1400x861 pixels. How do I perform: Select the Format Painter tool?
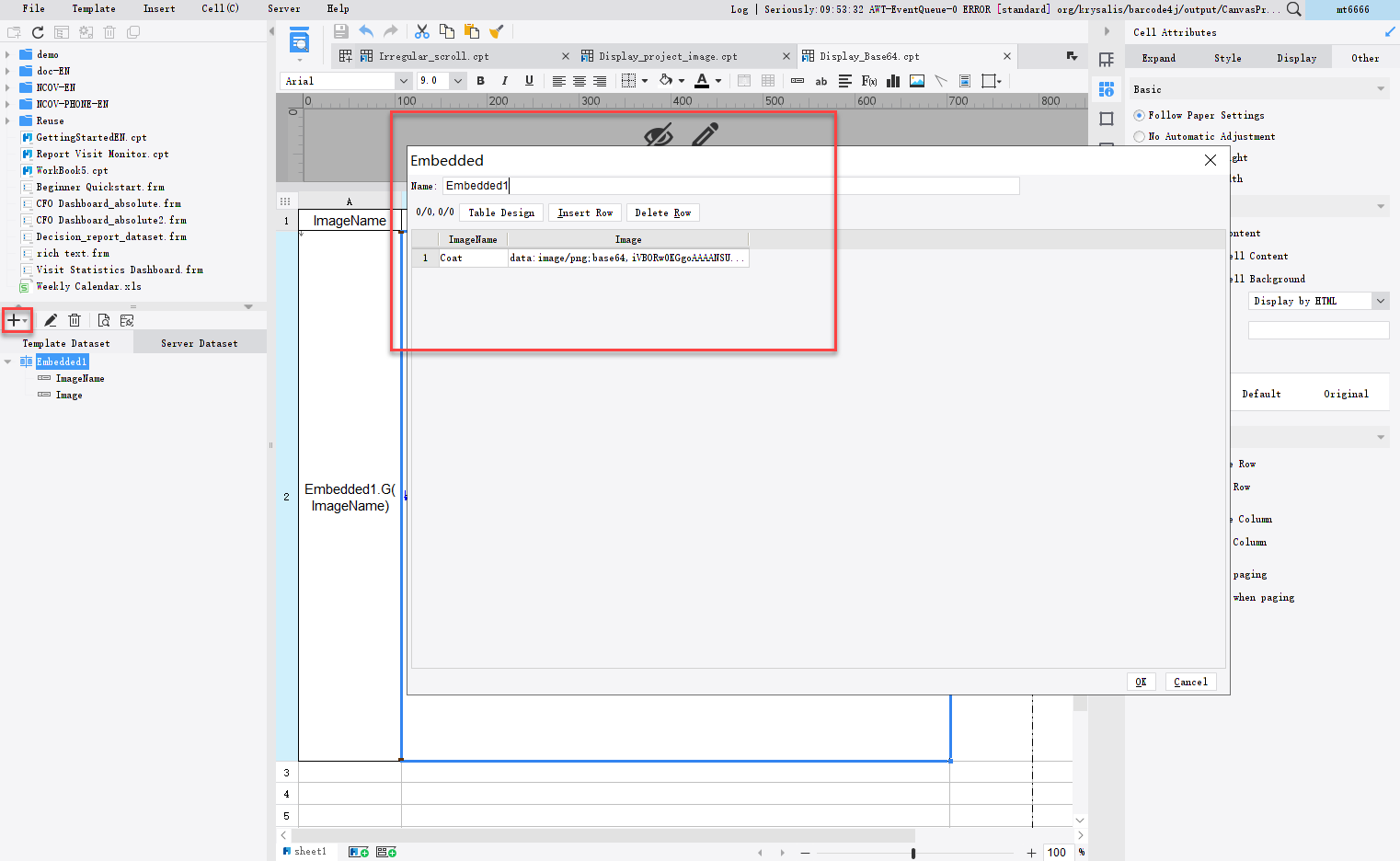coord(497,30)
